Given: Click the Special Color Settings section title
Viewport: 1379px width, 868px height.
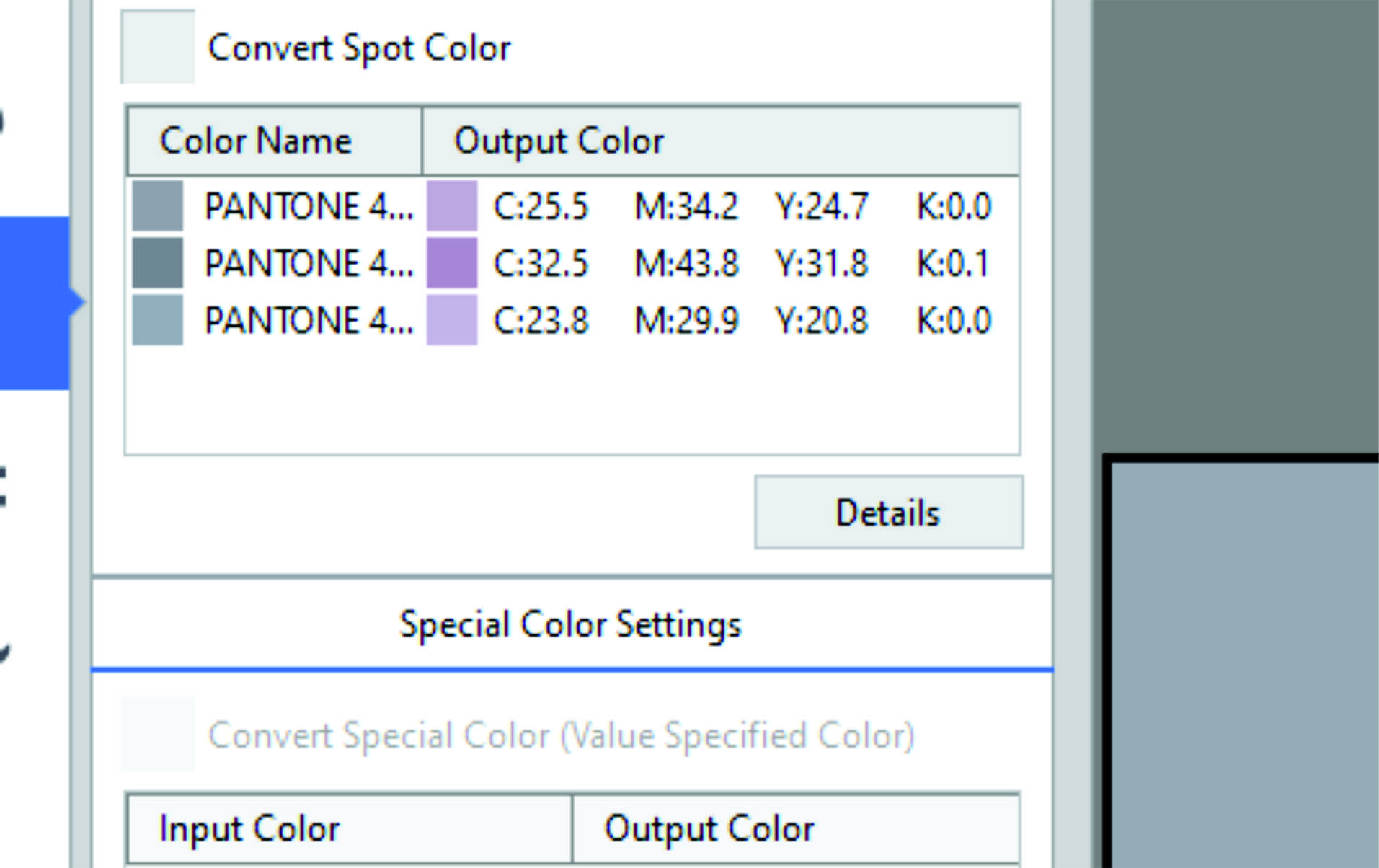Looking at the screenshot, I should point(570,624).
